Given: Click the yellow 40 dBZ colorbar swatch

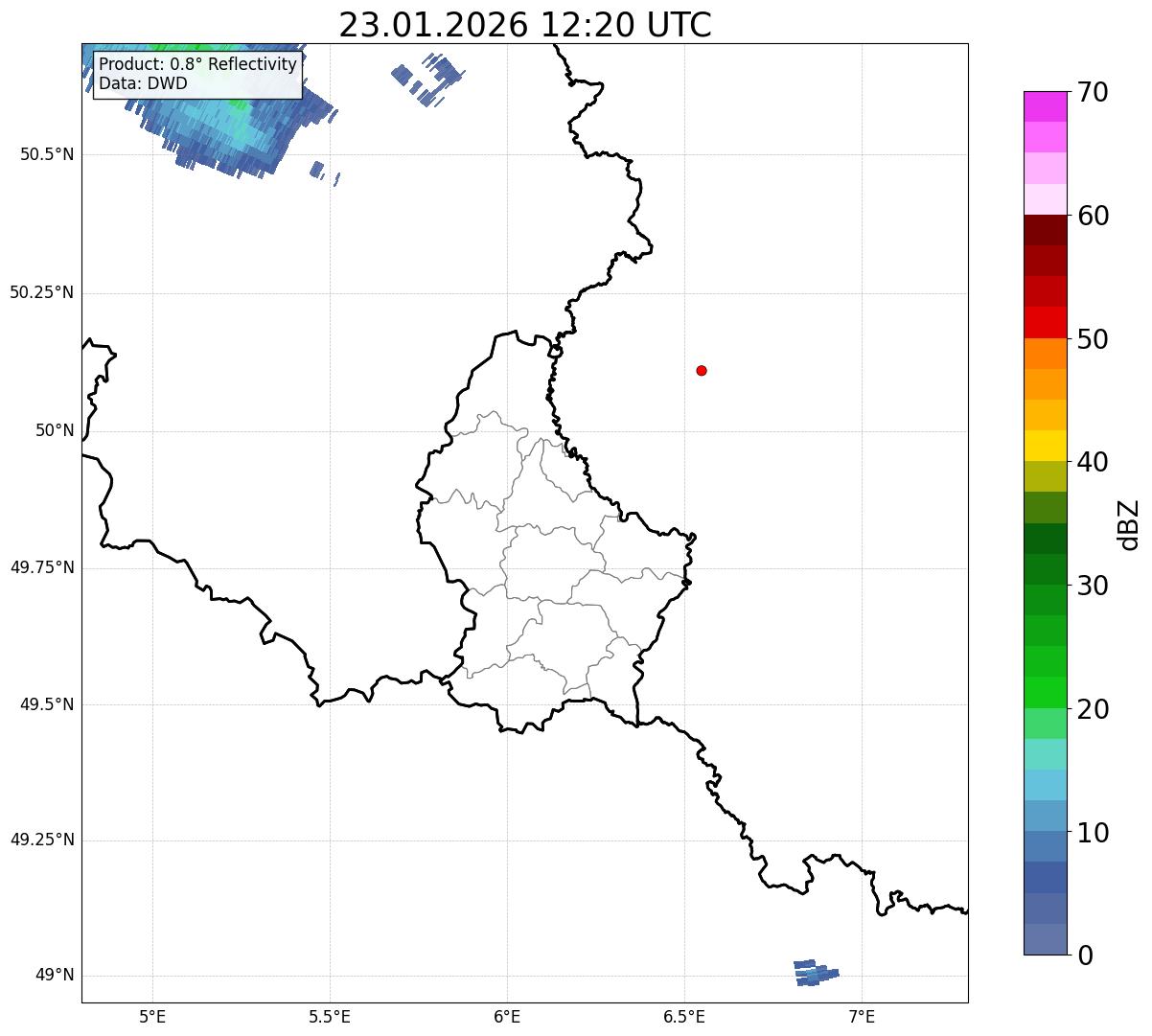Looking at the screenshot, I should (x=1045, y=446).
